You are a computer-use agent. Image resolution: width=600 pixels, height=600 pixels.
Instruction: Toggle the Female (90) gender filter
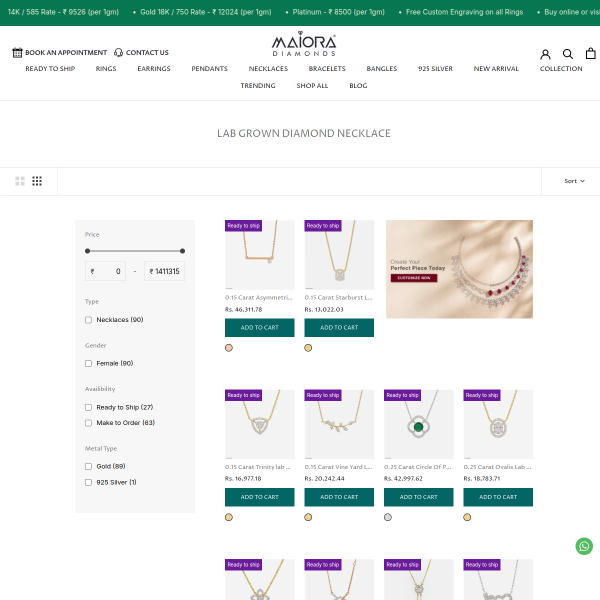[88, 364]
